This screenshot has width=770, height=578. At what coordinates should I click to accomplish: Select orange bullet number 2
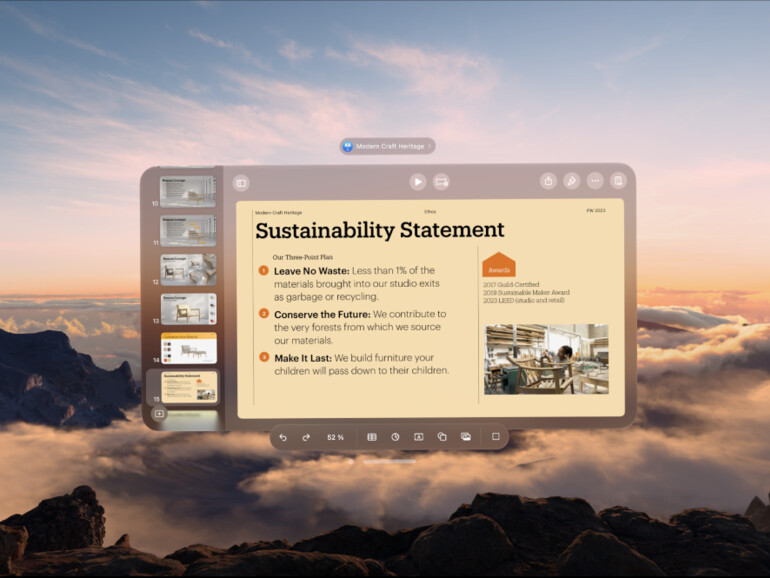[x=264, y=313]
